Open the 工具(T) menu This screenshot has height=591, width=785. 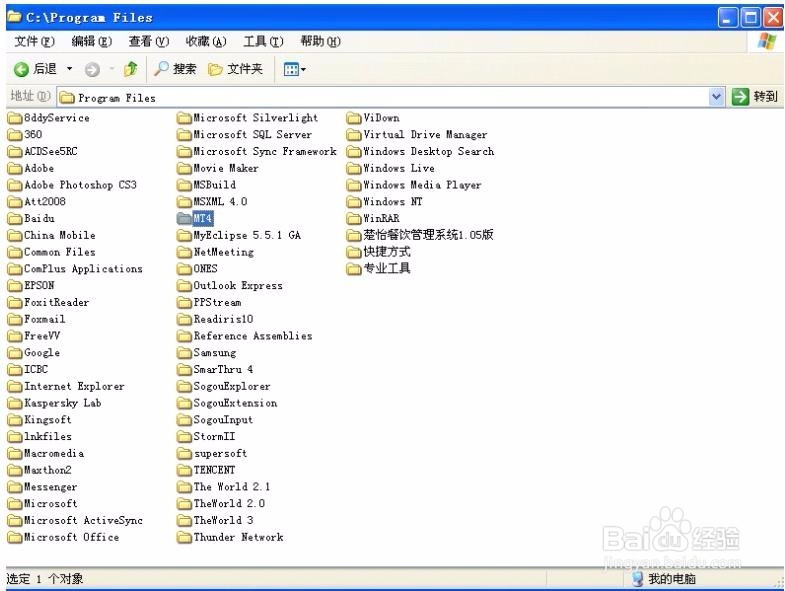coord(263,41)
